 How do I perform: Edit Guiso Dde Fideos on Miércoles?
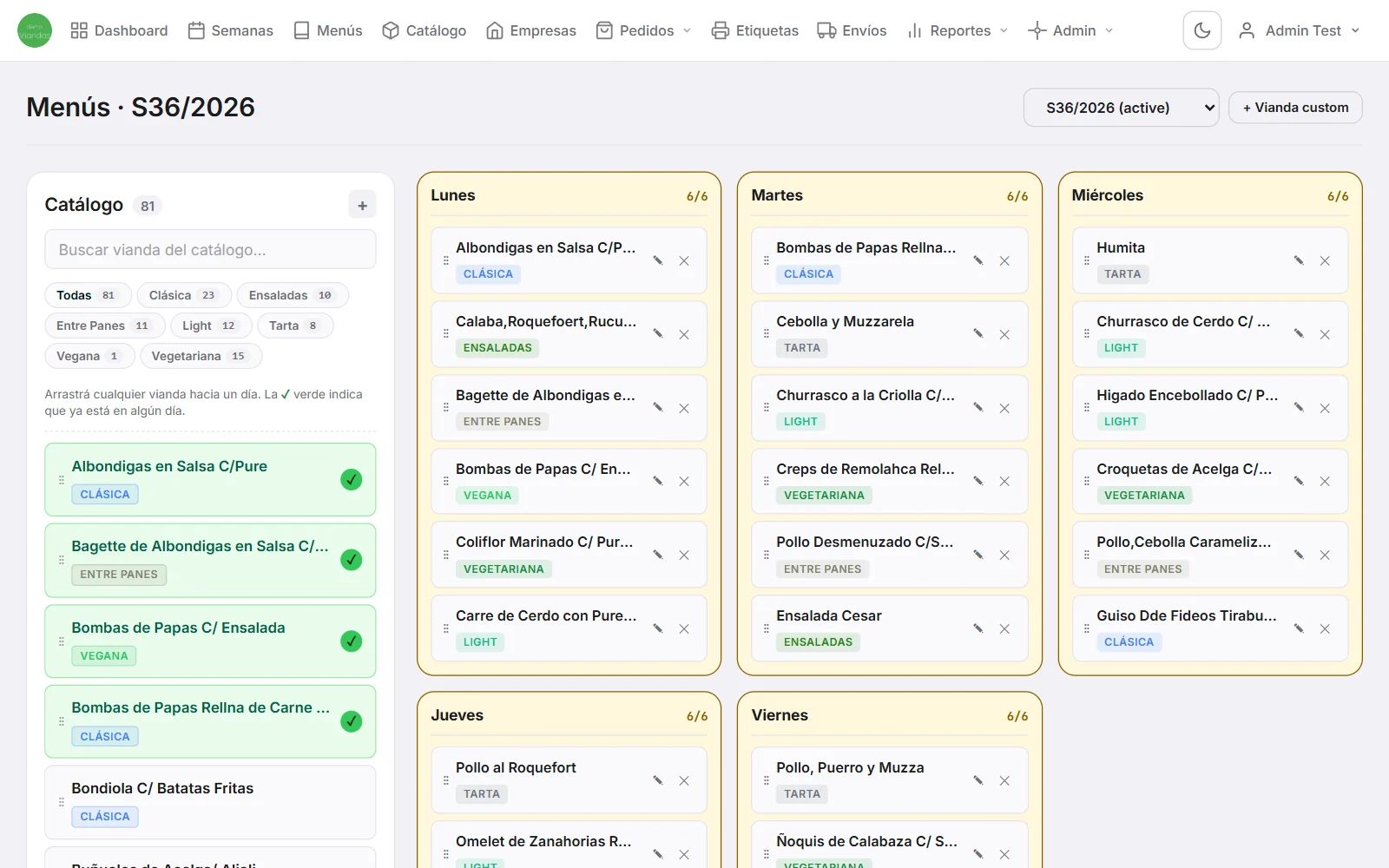tap(1299, 629)
